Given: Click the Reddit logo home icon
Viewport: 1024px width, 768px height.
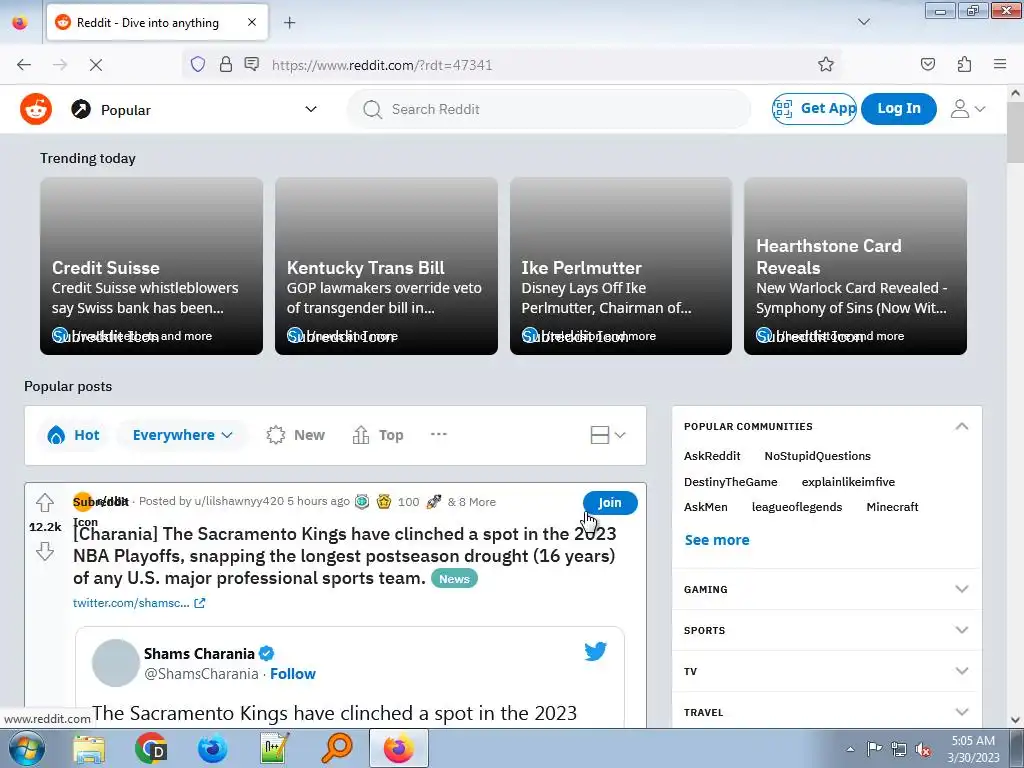Looking at the screenshot, I should coord(36,109).
